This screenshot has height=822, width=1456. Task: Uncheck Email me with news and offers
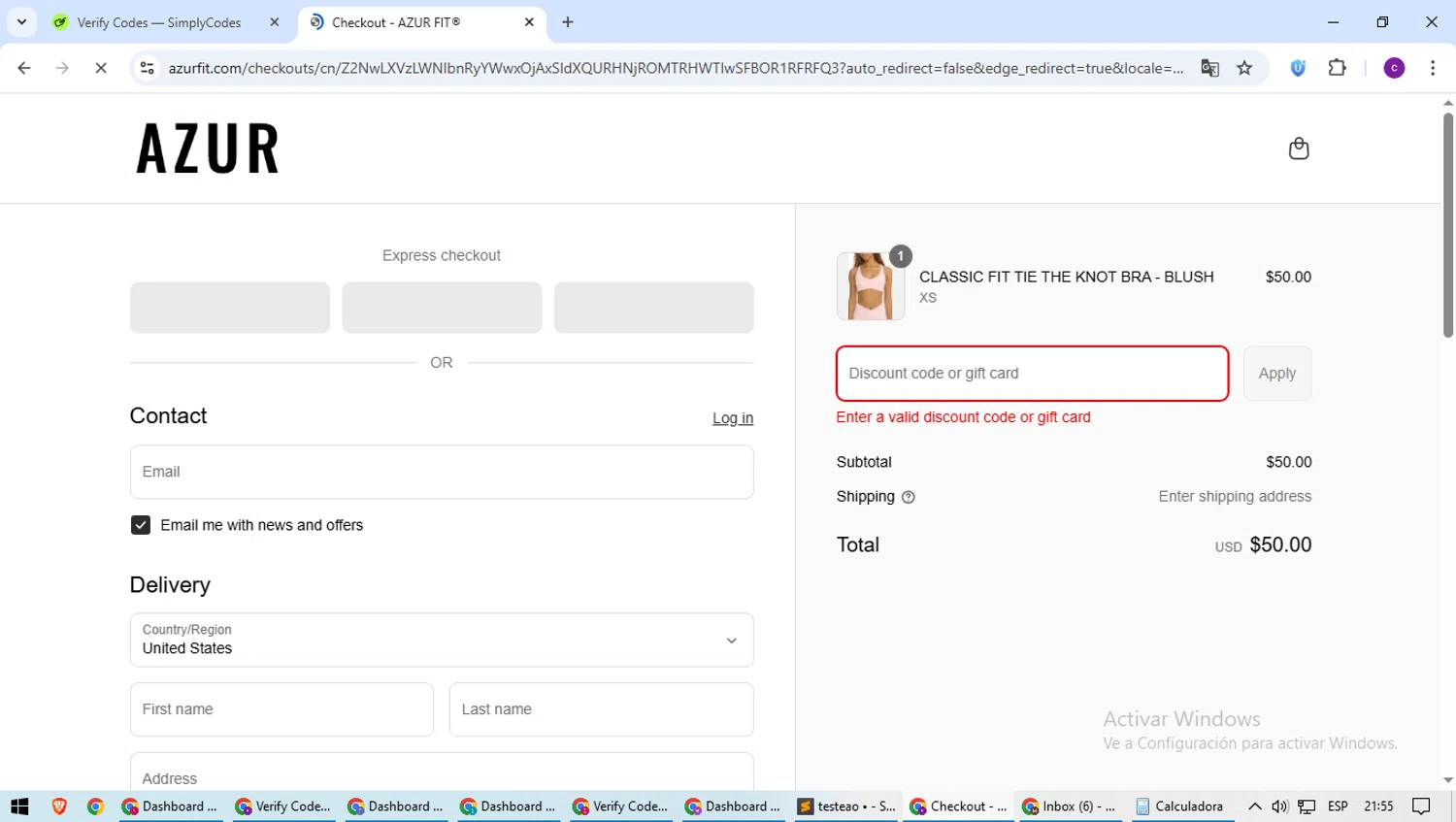[x=141, y=525]
